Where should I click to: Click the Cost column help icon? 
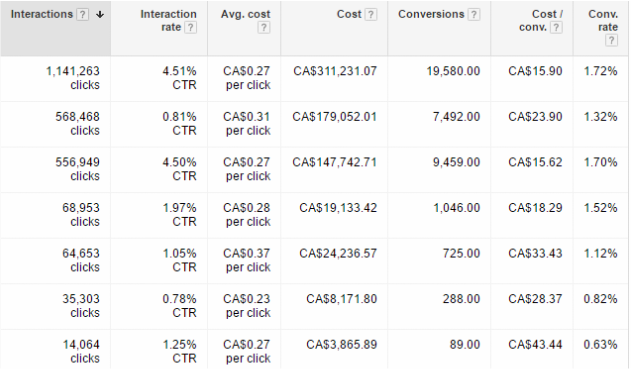click(370, 15)
